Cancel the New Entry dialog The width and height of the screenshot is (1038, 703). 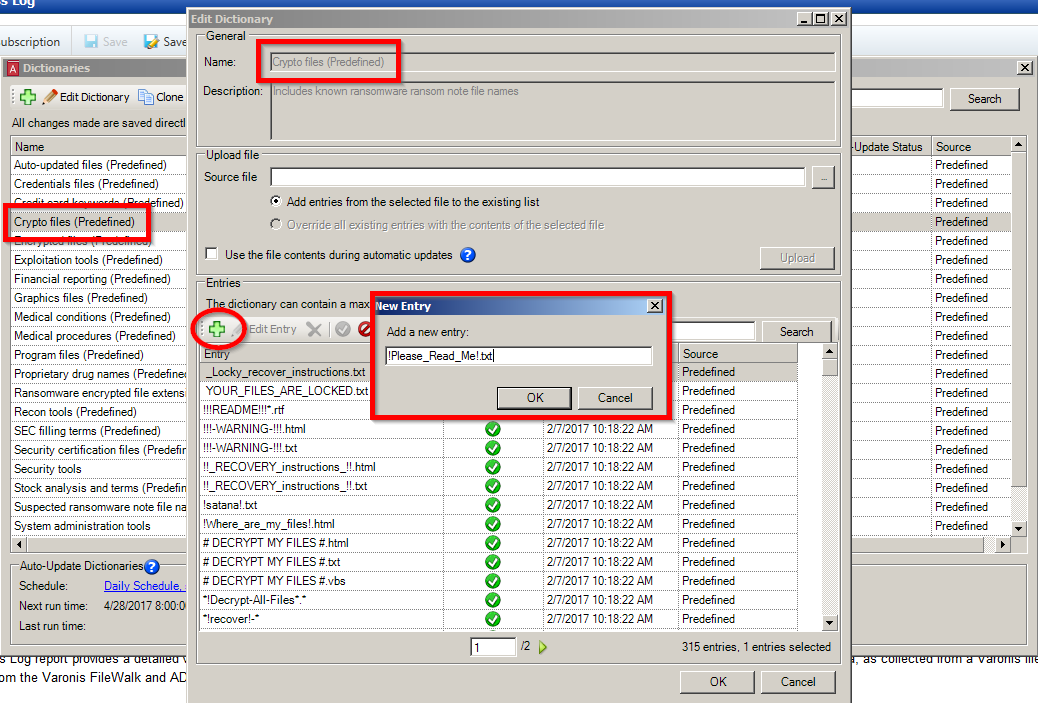615,397
